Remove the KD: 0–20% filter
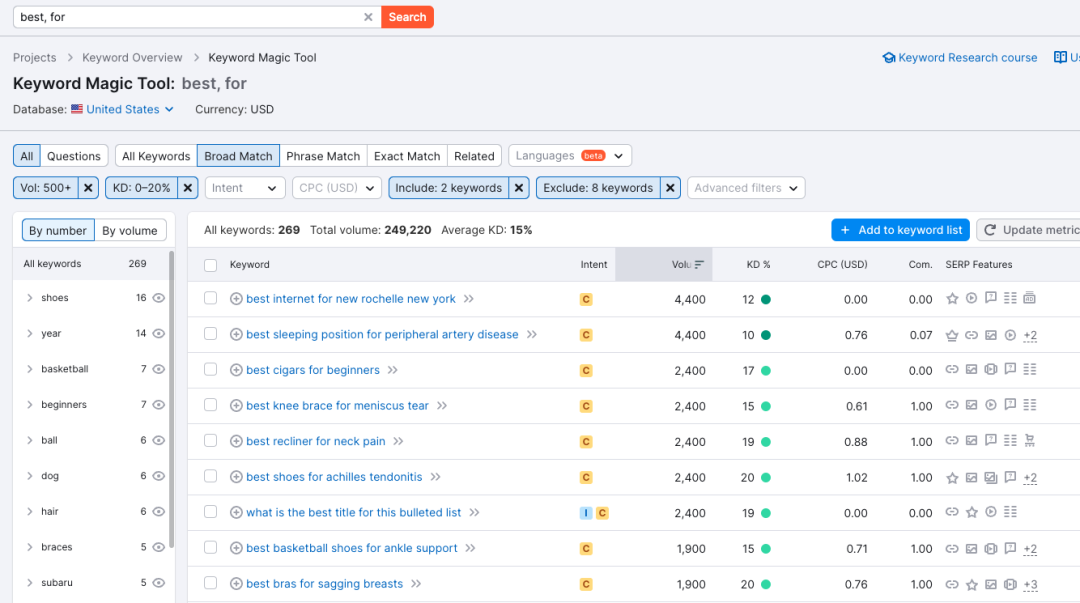1080x603 pixels. click(x=187, y=188)
